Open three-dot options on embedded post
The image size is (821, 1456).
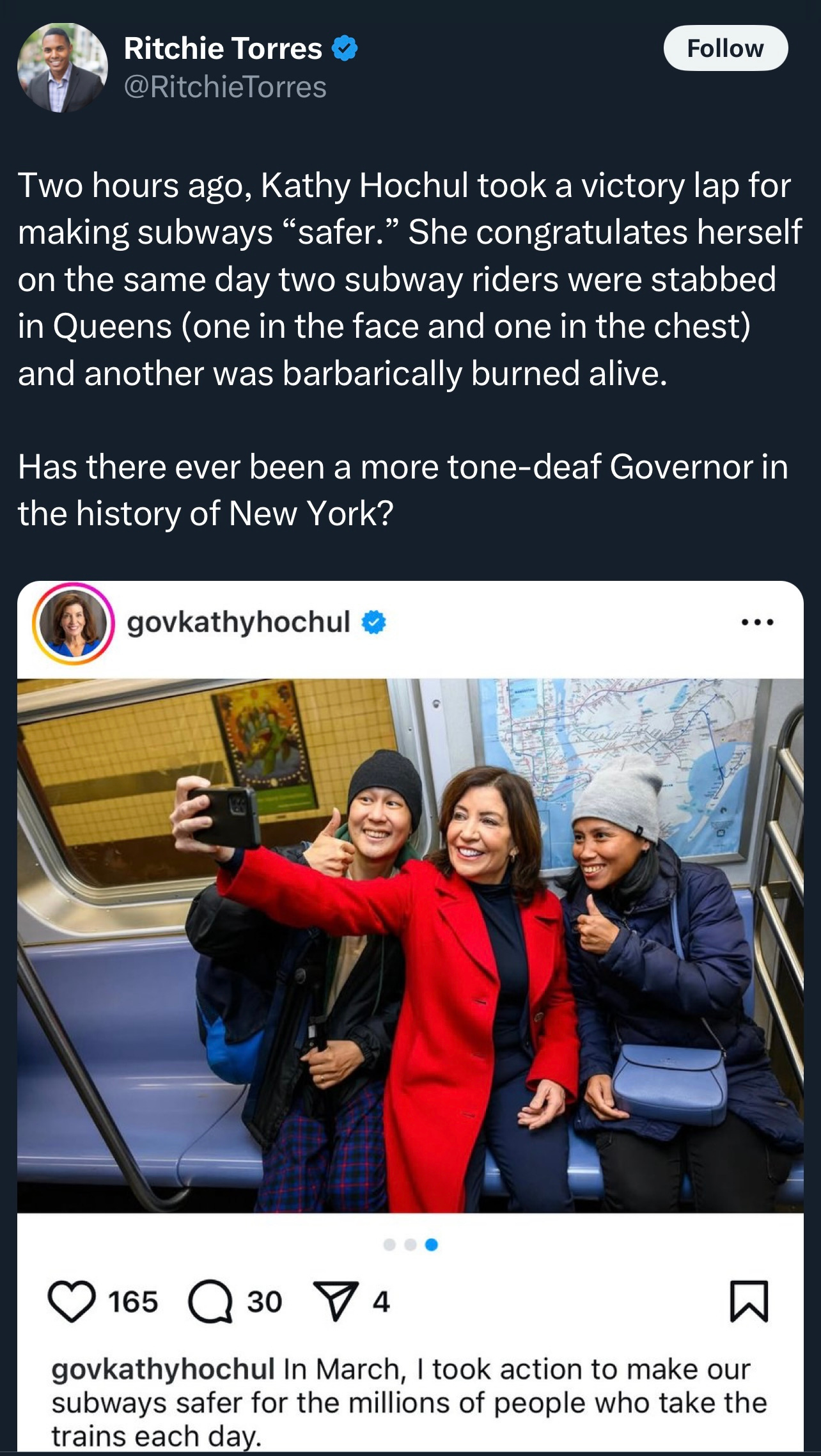(x=757, y=622)
